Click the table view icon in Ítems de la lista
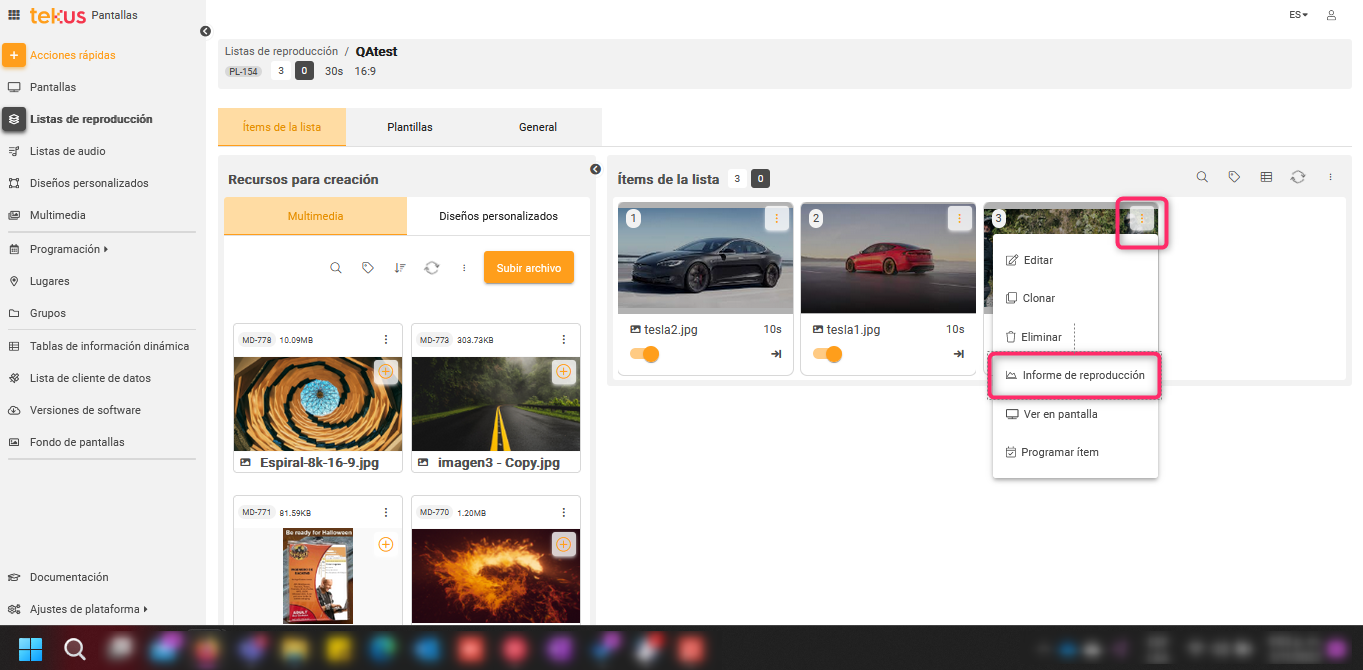 (x=1266, y=177)
